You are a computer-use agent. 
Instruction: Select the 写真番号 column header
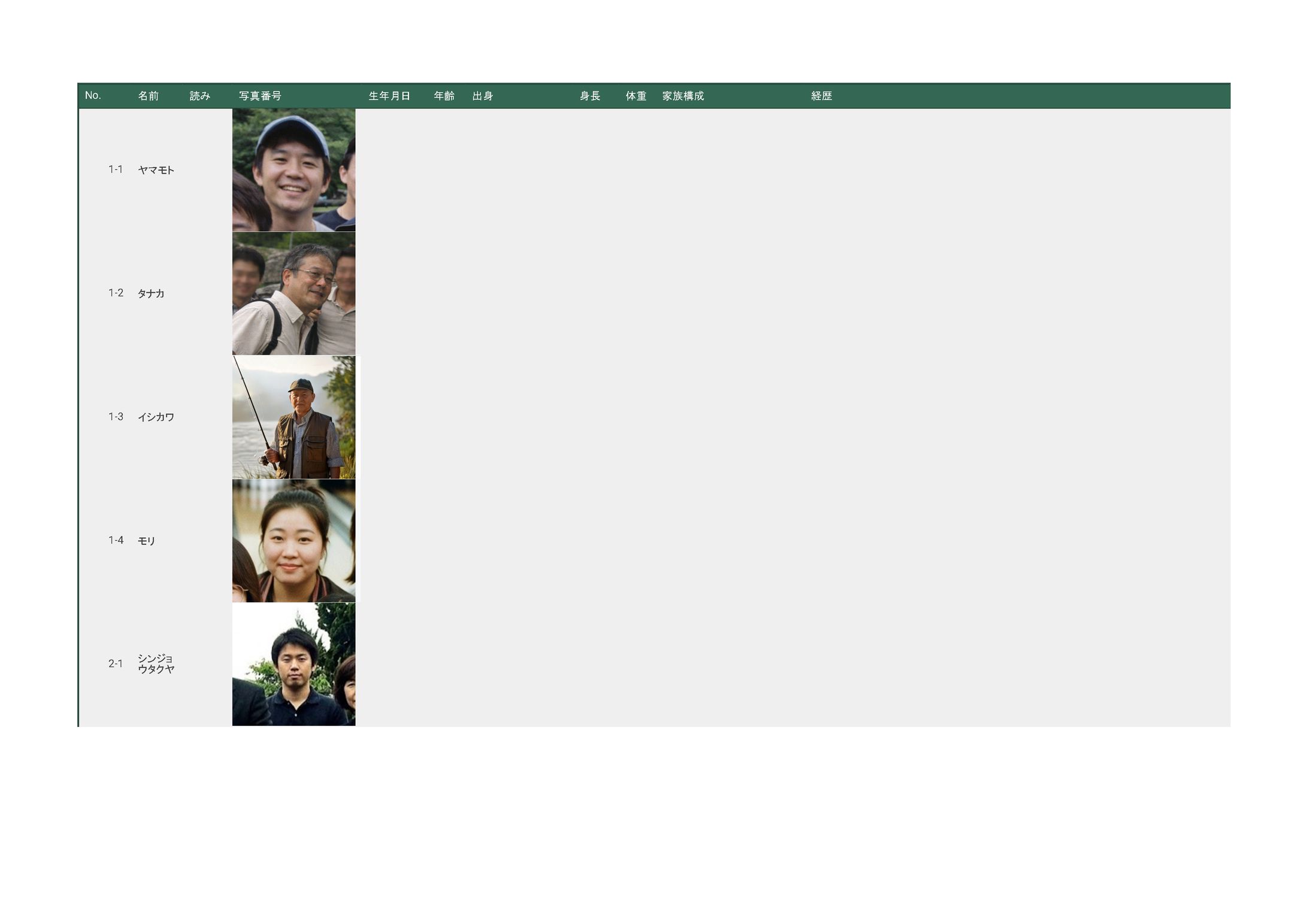pyautogui.click(x=260, y=96)
